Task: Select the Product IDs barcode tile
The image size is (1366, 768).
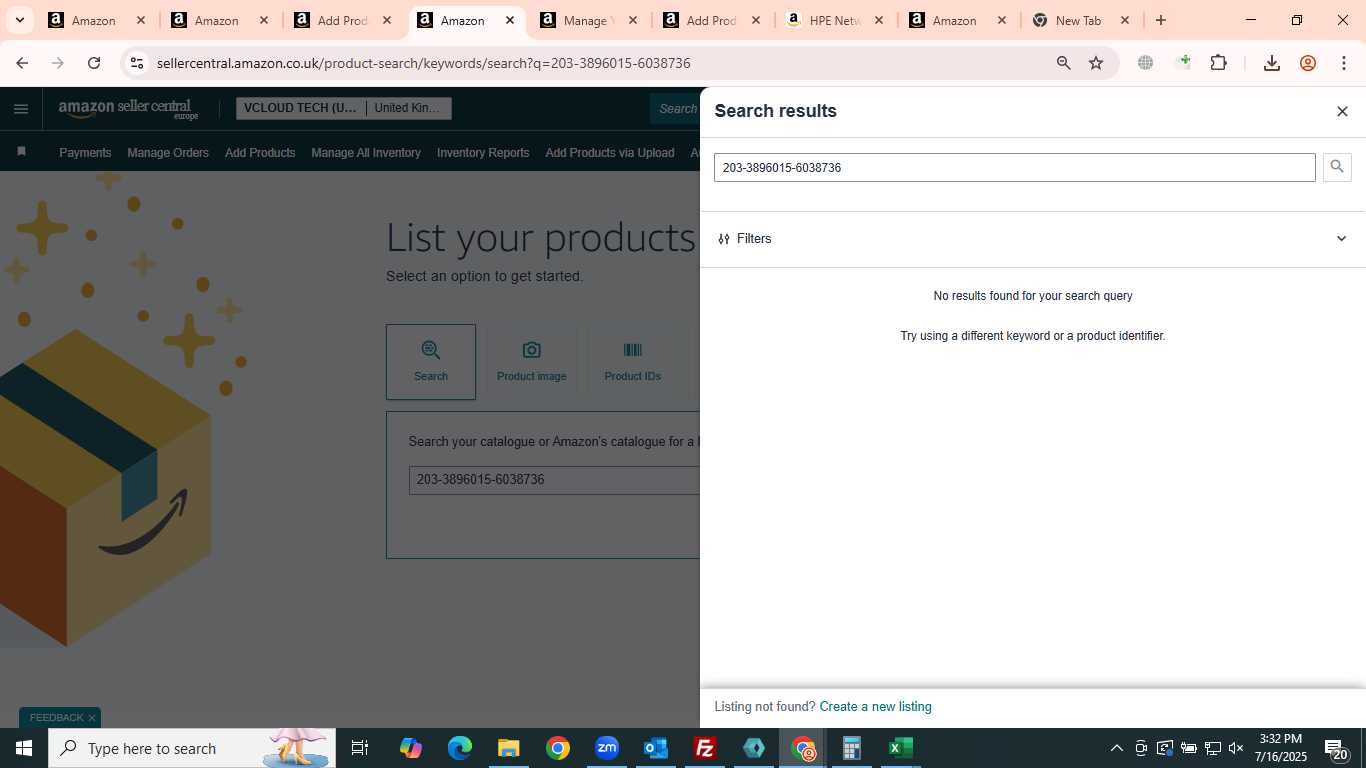Action: tap(633, 362)
